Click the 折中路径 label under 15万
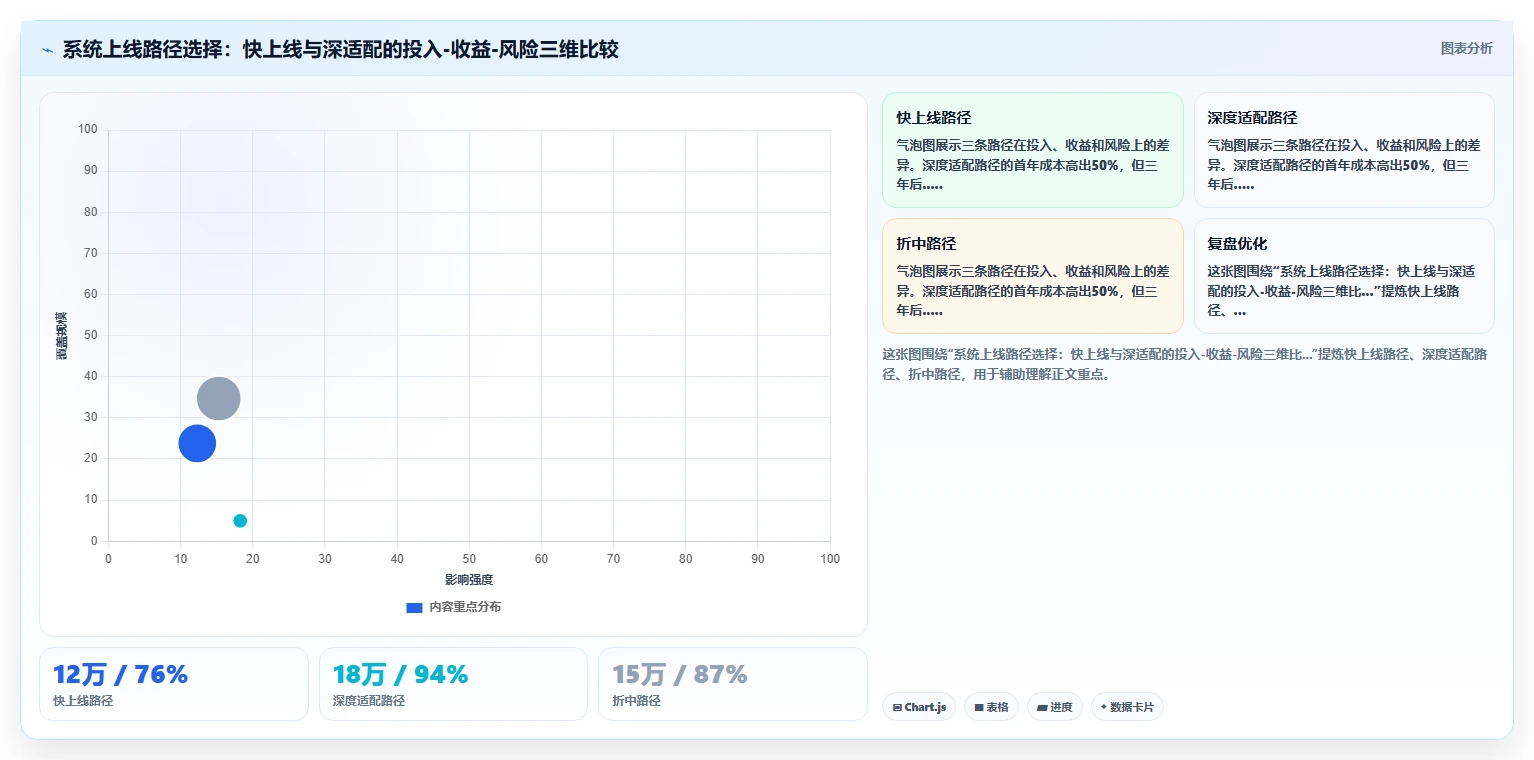This screenshot has width=1534, height=760. coord(636,701)
